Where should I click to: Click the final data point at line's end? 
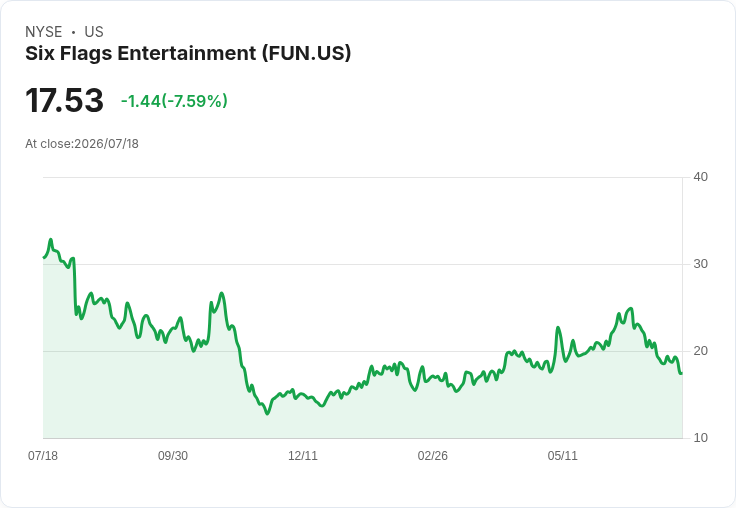[x=682, y=373]
